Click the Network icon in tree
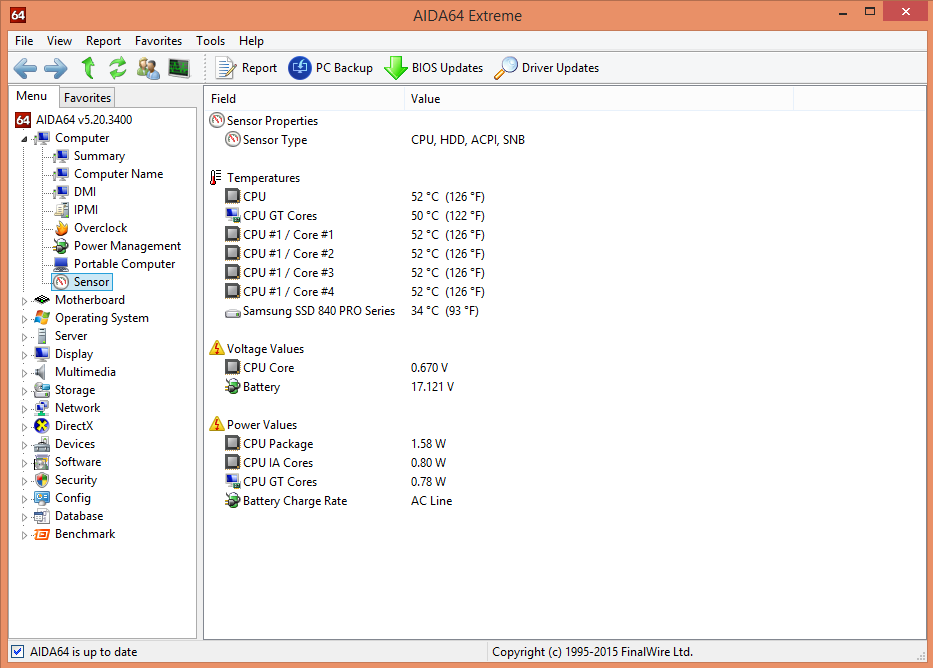933x668 pixels. point(42,408)
